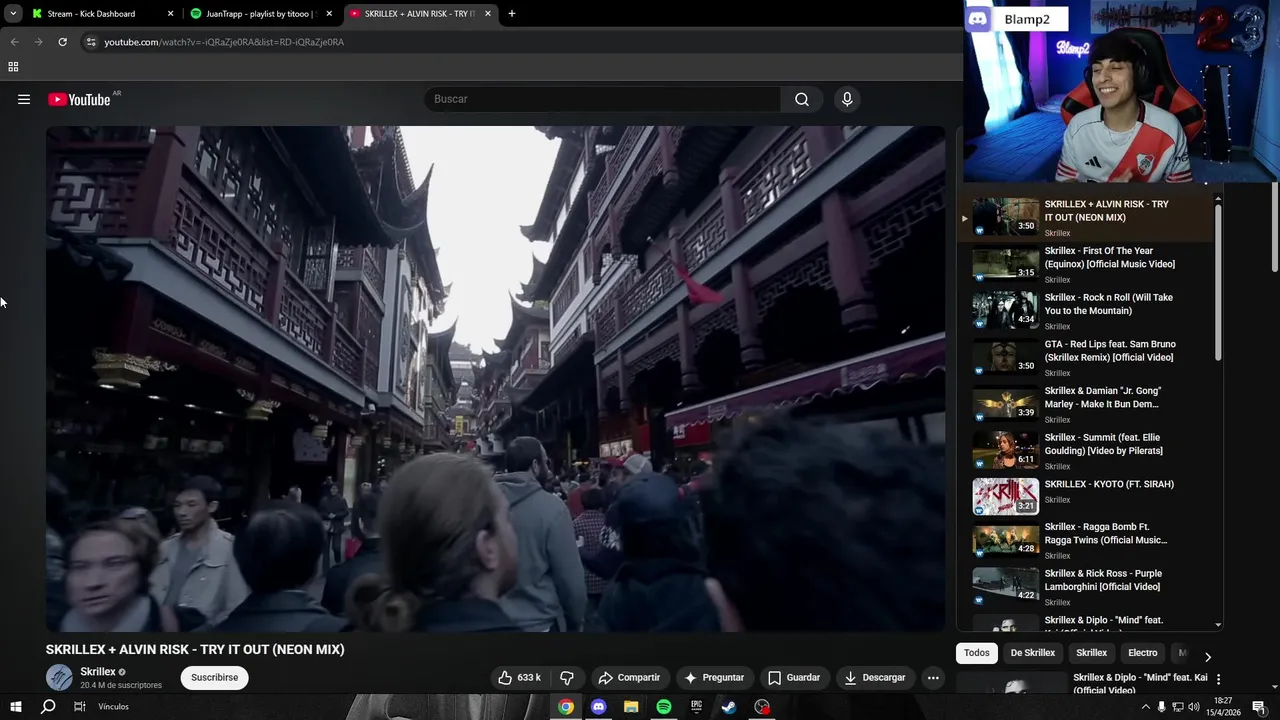The width and height of the screenshot is (1280, 720).
Task: Open the YouTube hamburger guide menu
Action: pyautogui.click(x=24, y=99)
